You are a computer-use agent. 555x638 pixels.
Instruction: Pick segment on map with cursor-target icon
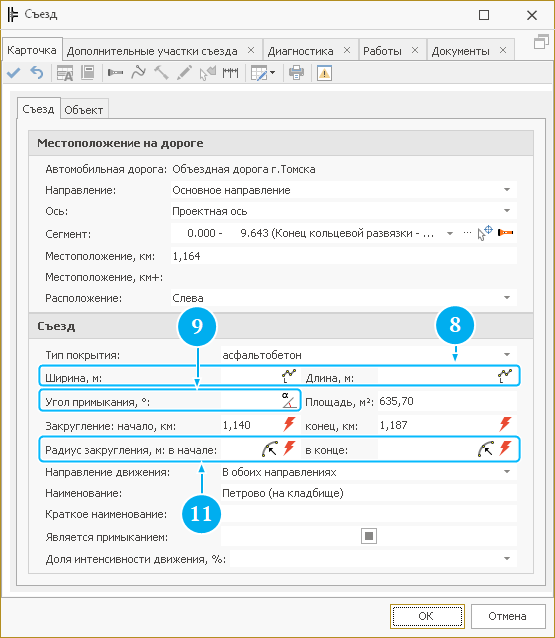[x=485, y=233]
